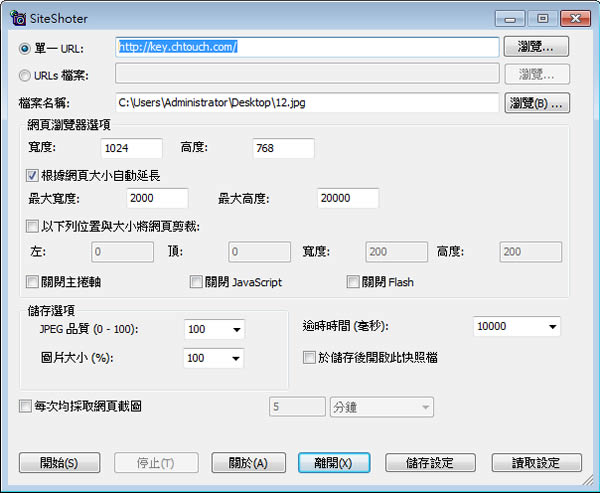
Task: Click the 開始(S) button
Action: 59,463
